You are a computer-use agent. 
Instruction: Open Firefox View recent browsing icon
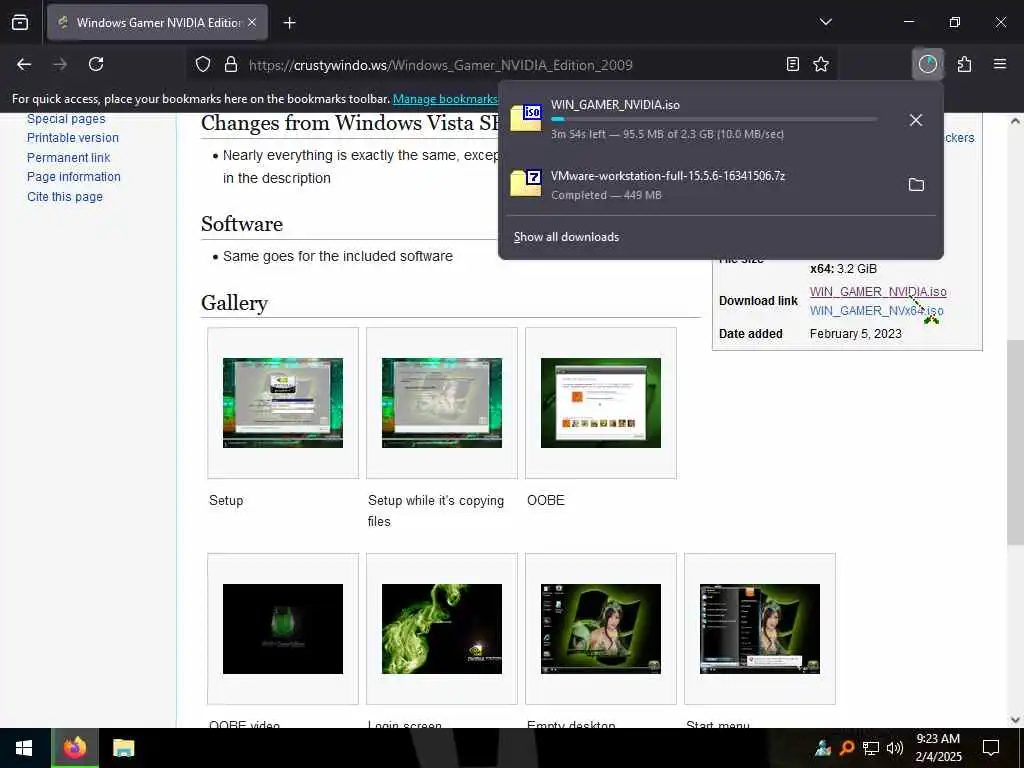pos(20,23)
